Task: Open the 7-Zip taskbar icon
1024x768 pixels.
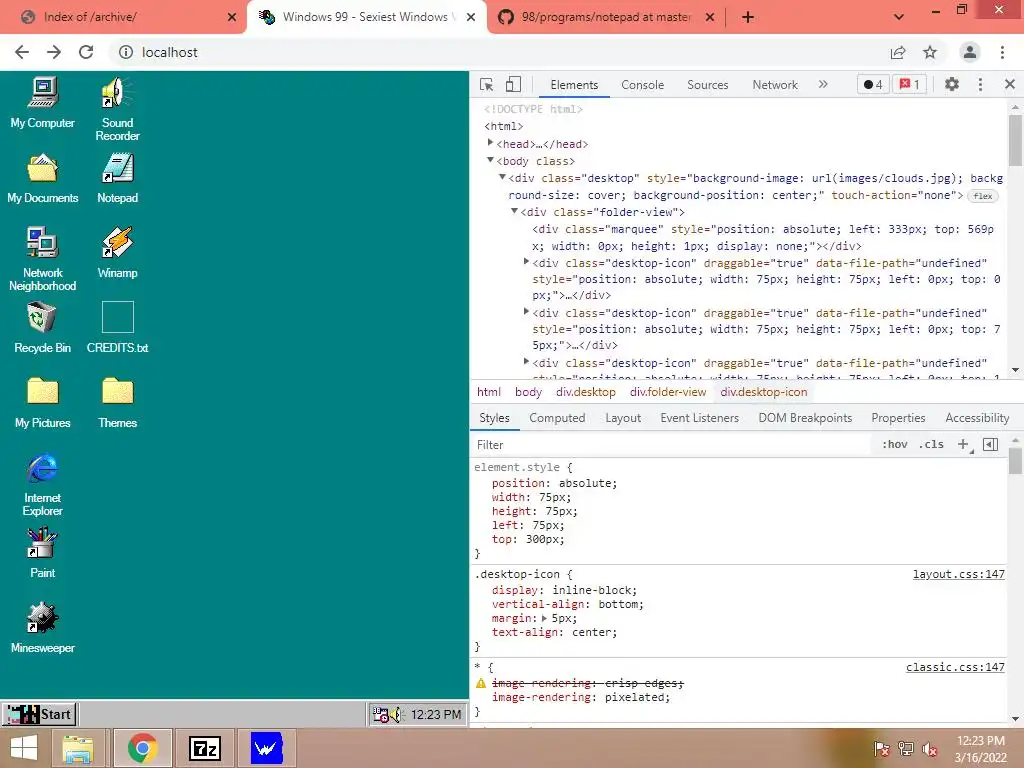Action: click(204, 748)
